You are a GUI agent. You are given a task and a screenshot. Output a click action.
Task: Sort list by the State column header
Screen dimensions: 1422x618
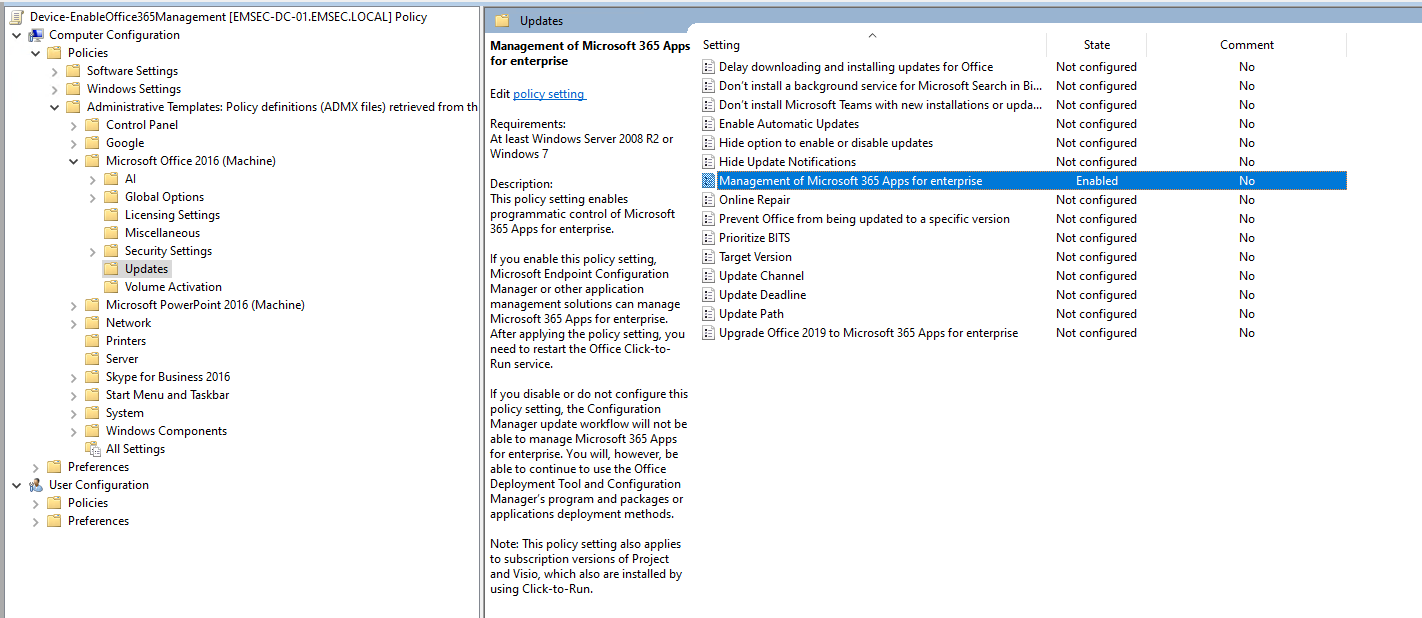click(x=1096, y=45)
